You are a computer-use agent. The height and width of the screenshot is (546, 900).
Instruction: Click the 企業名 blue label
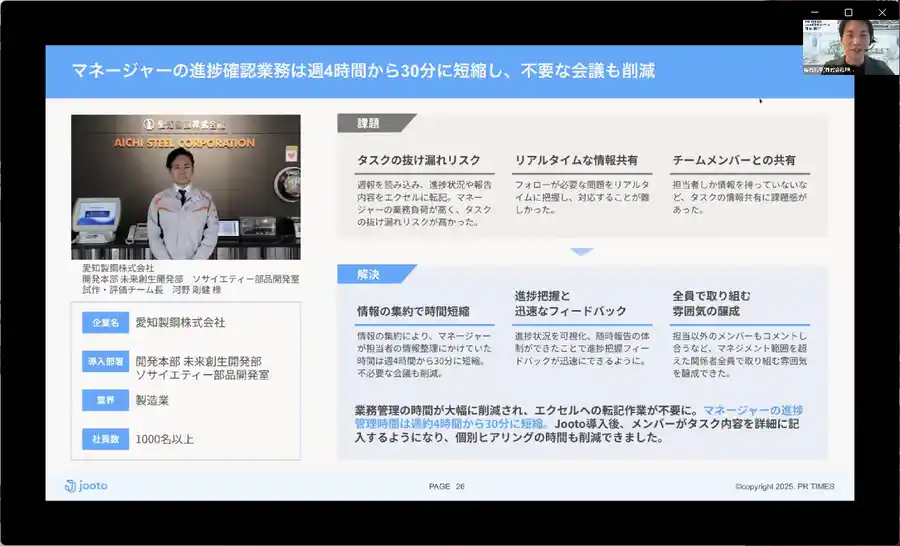105,323
